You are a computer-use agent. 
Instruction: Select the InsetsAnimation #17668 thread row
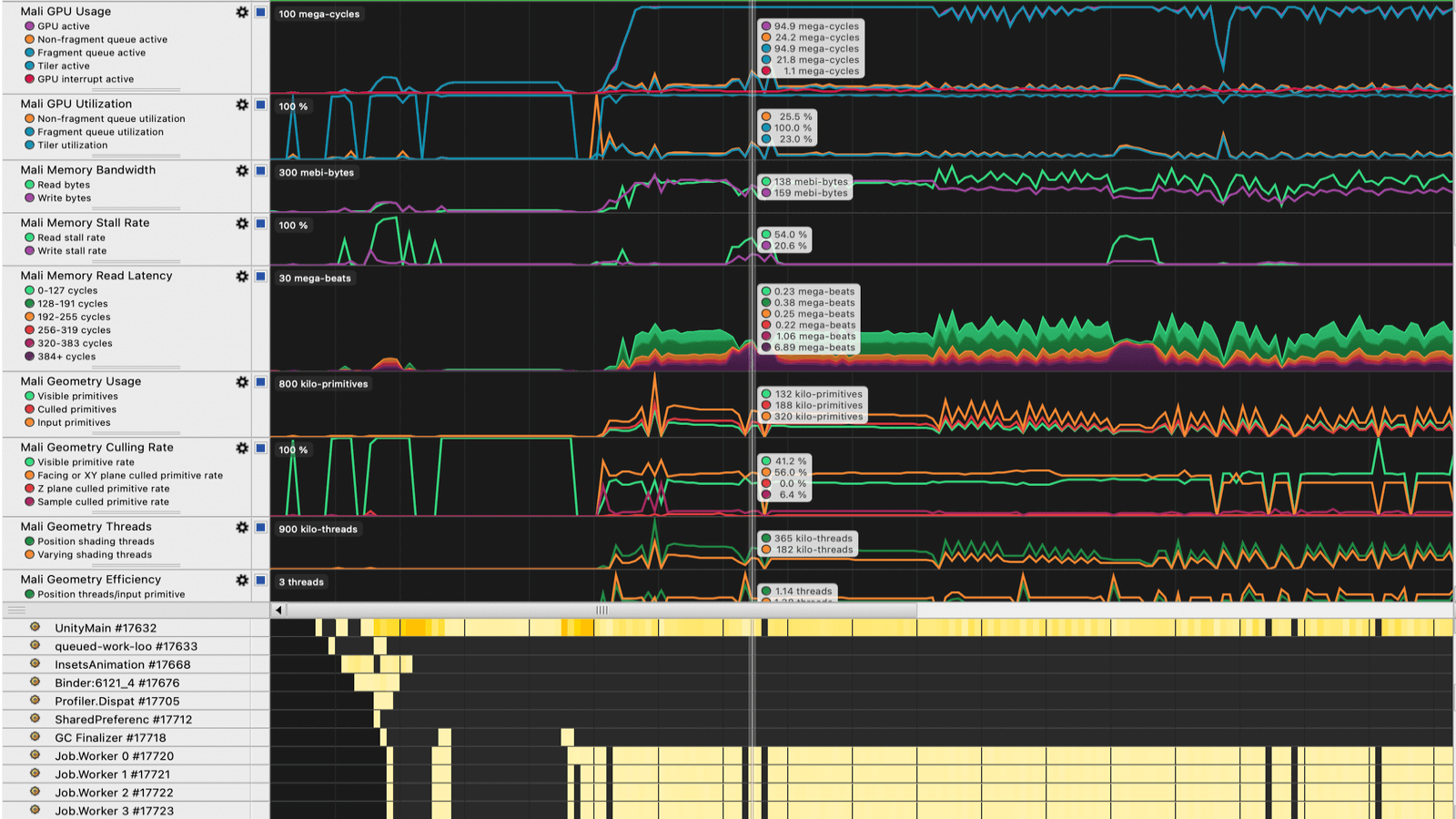pos(122,665)
